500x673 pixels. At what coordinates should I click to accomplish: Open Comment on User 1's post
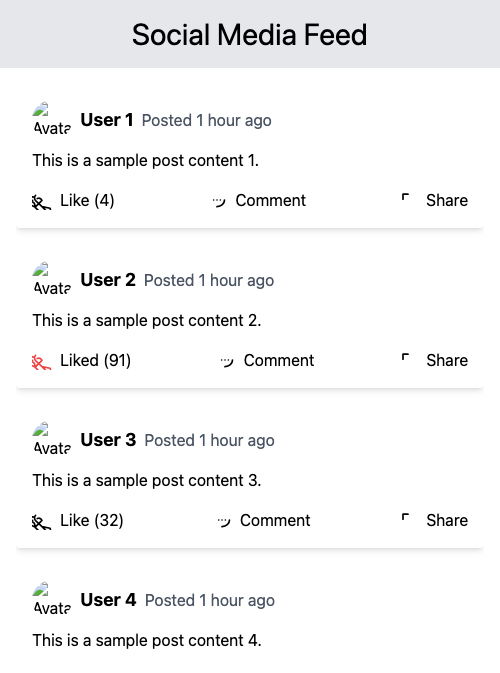click(x=258, y=200)
